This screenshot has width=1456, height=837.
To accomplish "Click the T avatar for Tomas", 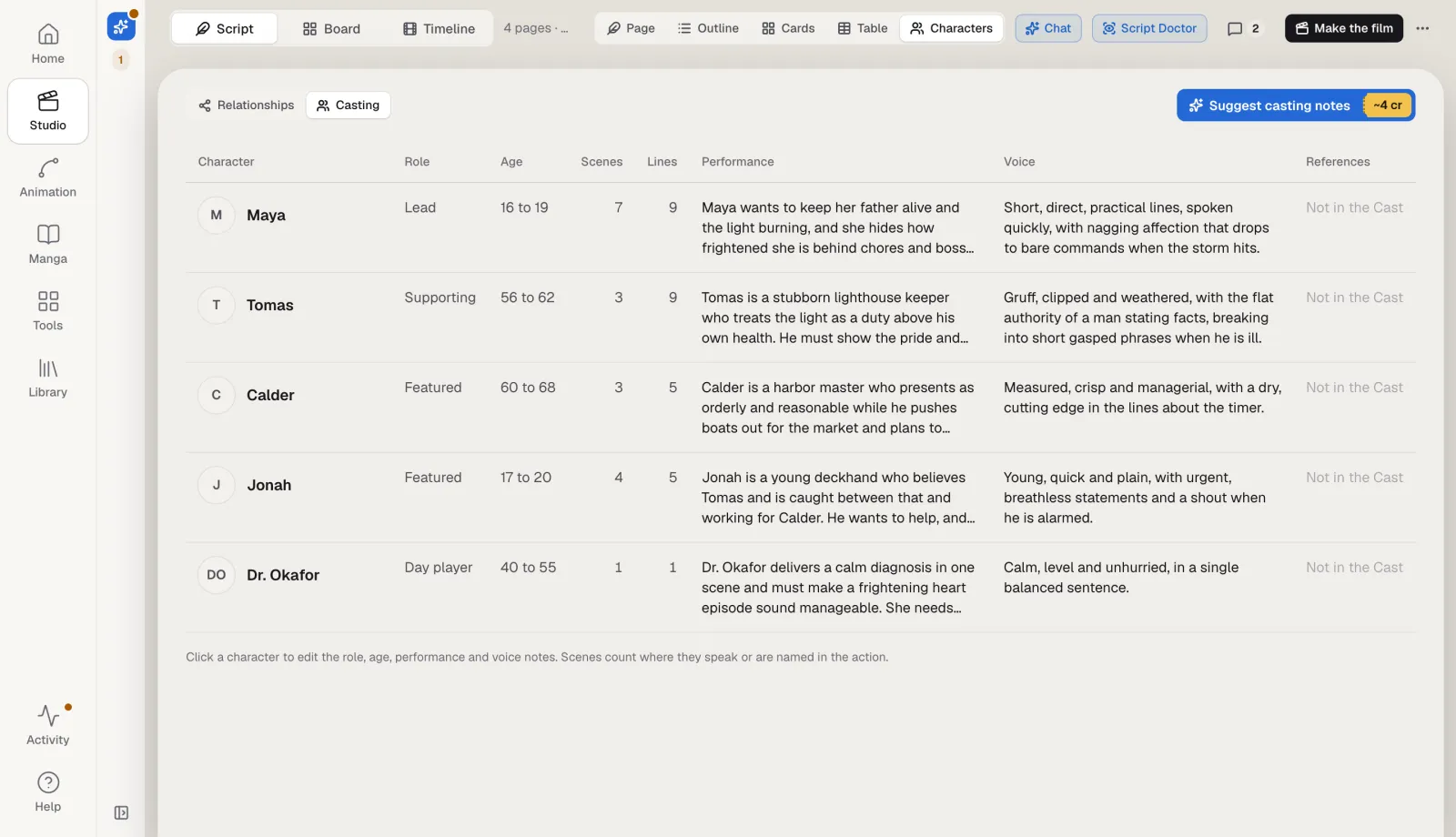I will [217, 306].
